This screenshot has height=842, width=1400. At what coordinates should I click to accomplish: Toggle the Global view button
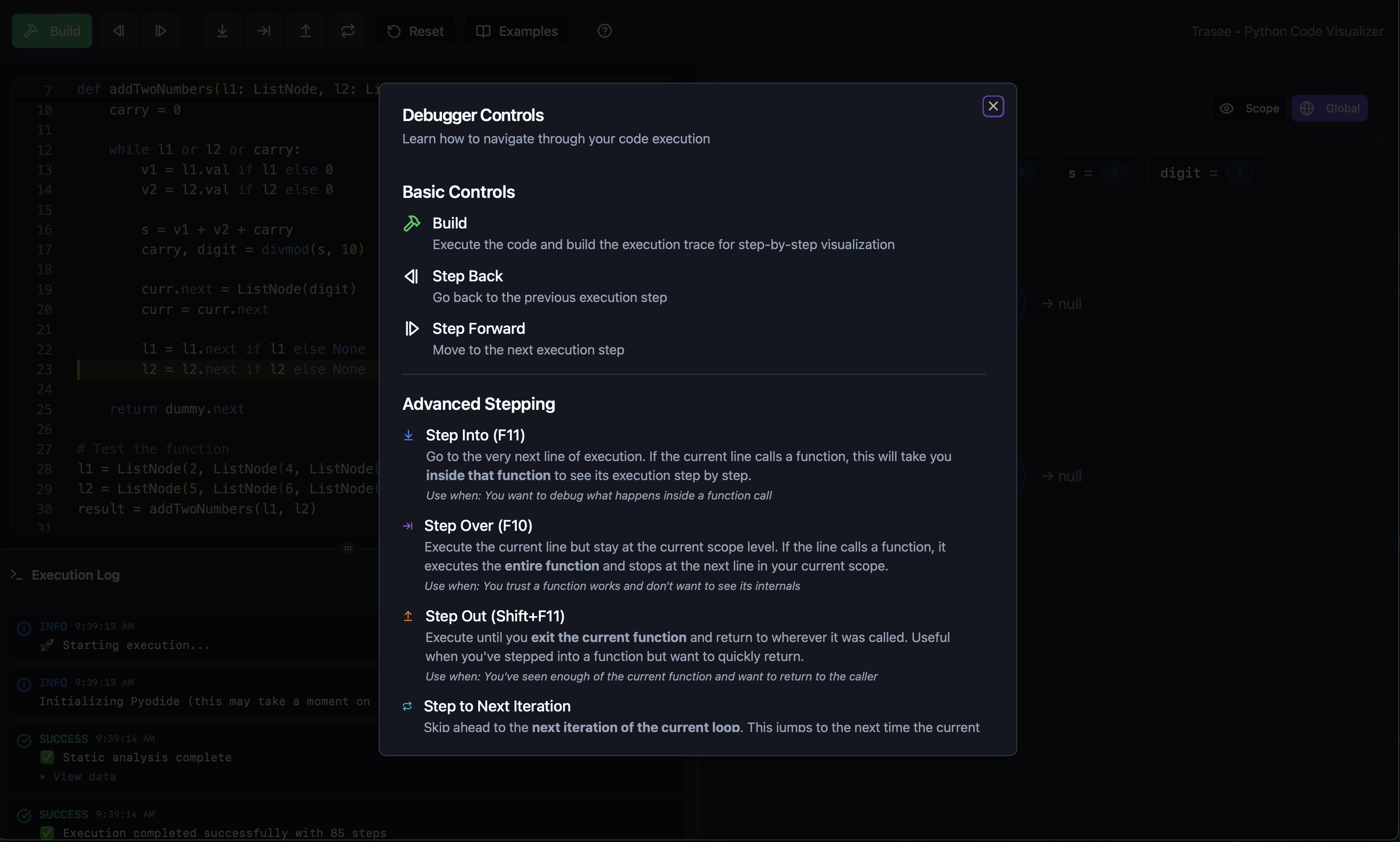(x=1330, y=108)
